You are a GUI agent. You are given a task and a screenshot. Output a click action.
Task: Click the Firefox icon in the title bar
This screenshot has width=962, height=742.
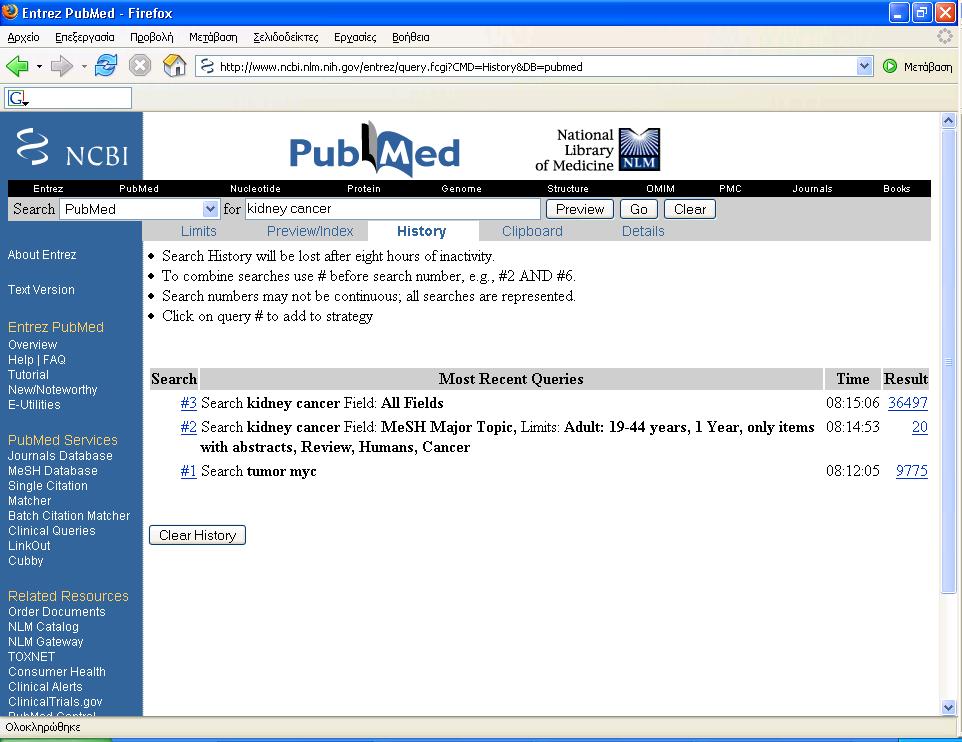(x=10, y=12)
